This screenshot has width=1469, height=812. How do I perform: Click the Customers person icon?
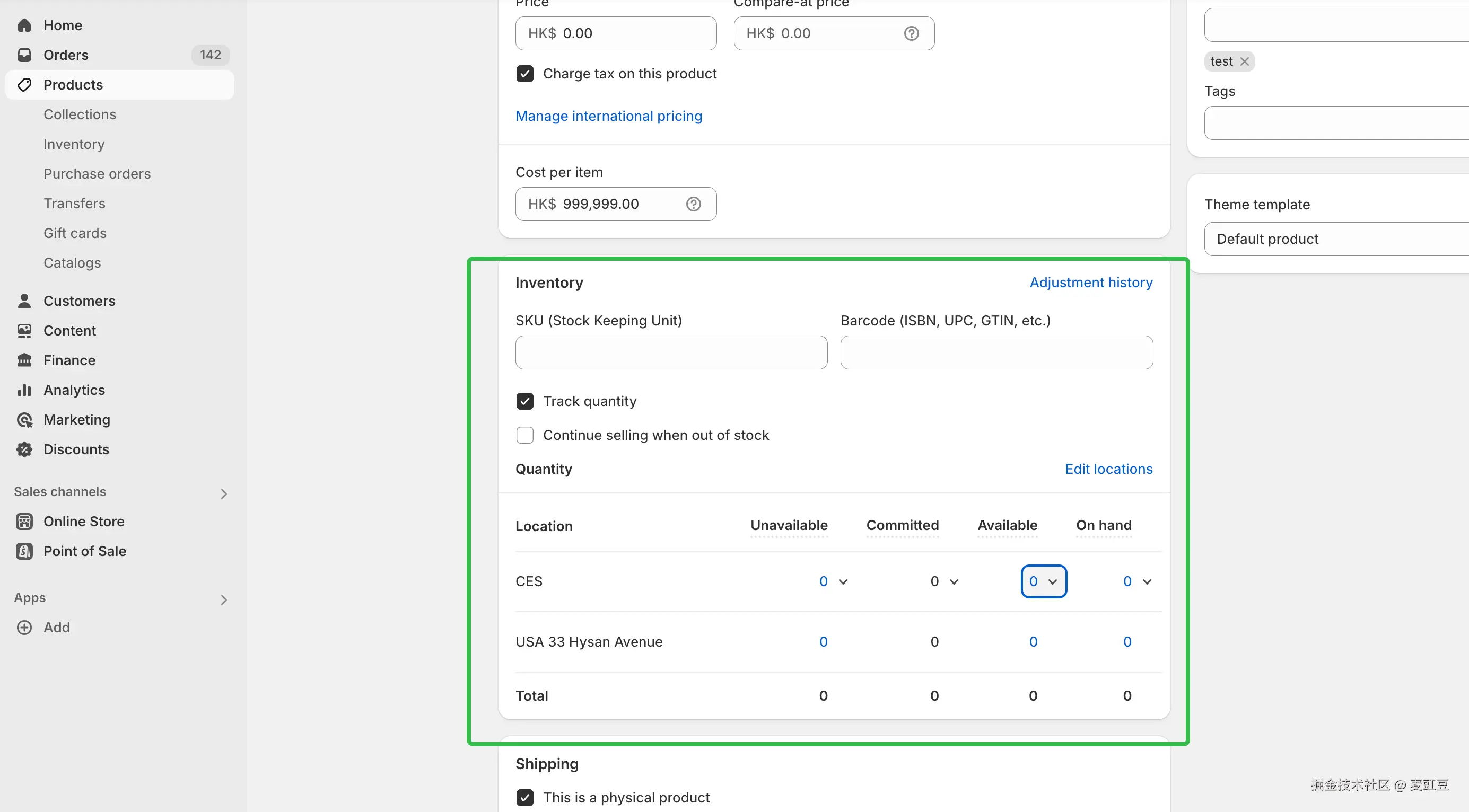pos(24,301)
